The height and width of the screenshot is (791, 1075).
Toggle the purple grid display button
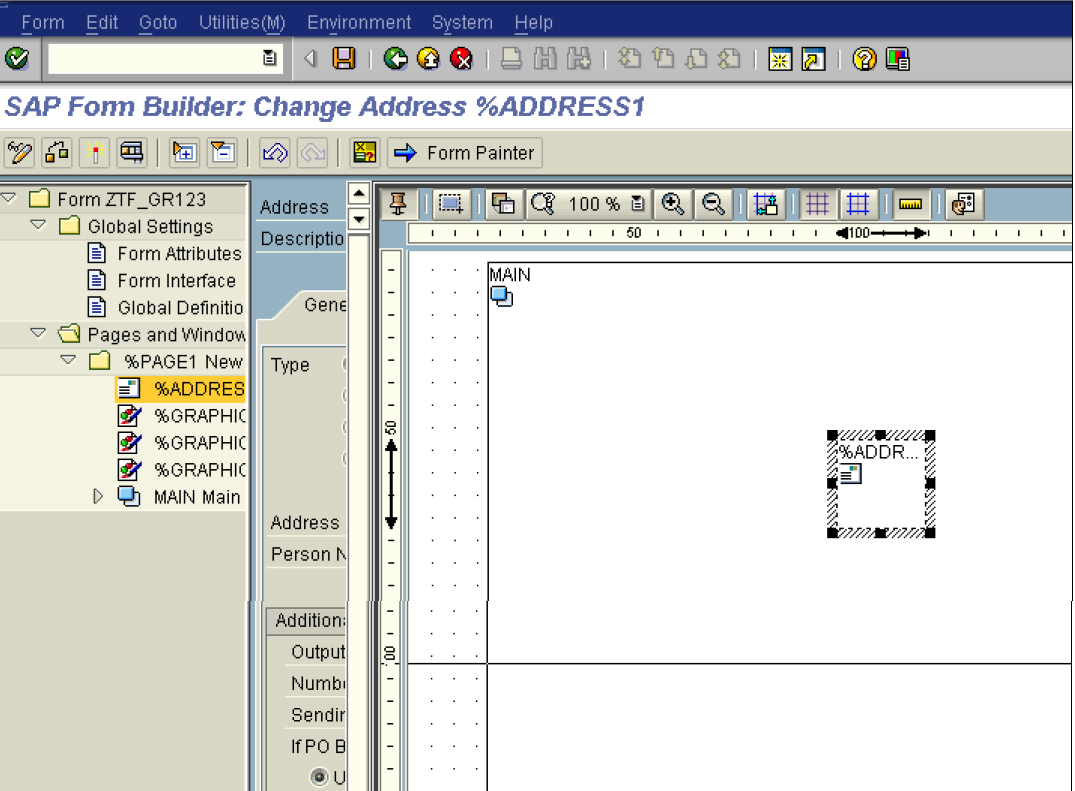coord(817,204)
